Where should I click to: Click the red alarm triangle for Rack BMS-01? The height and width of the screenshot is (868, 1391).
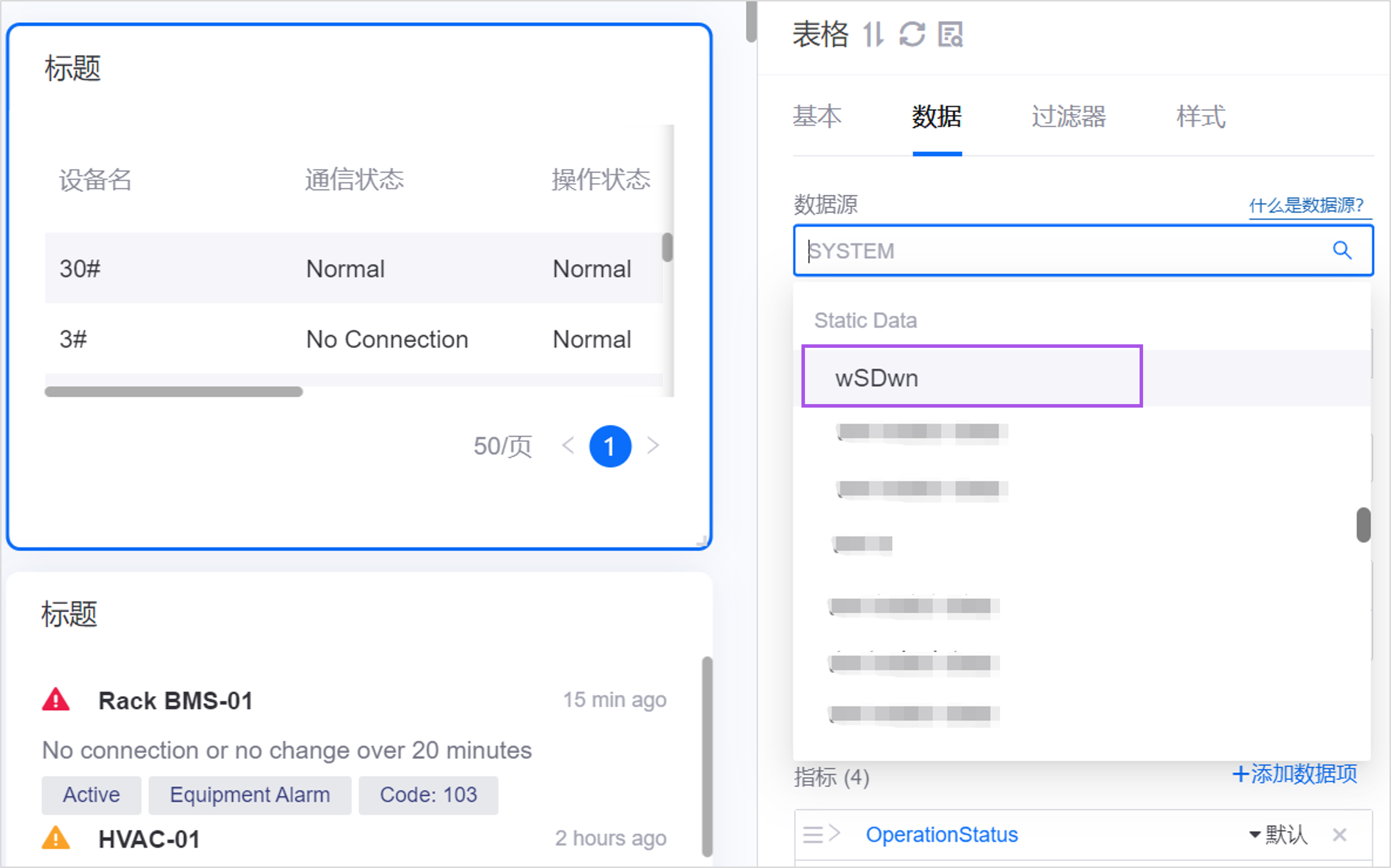coord(56,700)
